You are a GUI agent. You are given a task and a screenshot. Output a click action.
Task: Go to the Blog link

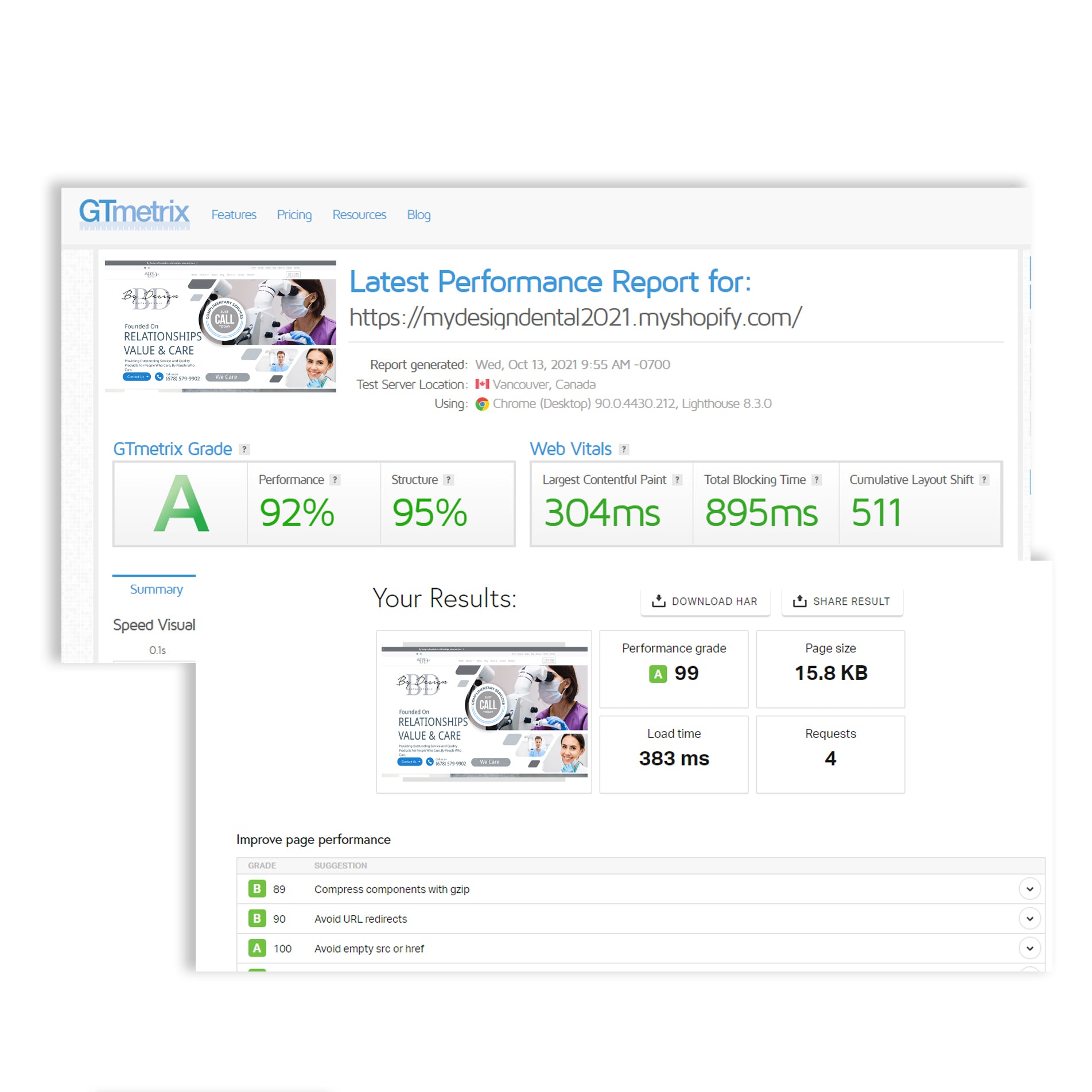pyautogui.click(x=419, y=215)
